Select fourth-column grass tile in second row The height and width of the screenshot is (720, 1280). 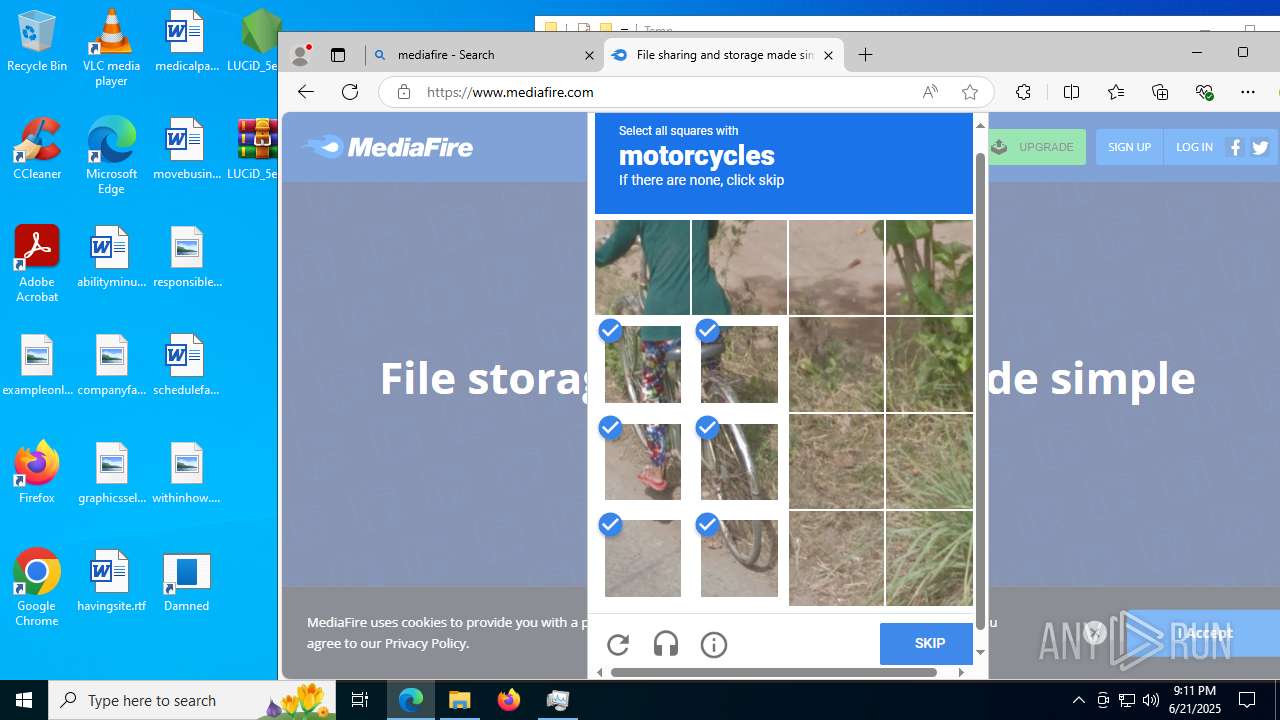click(x=929, y=364)
